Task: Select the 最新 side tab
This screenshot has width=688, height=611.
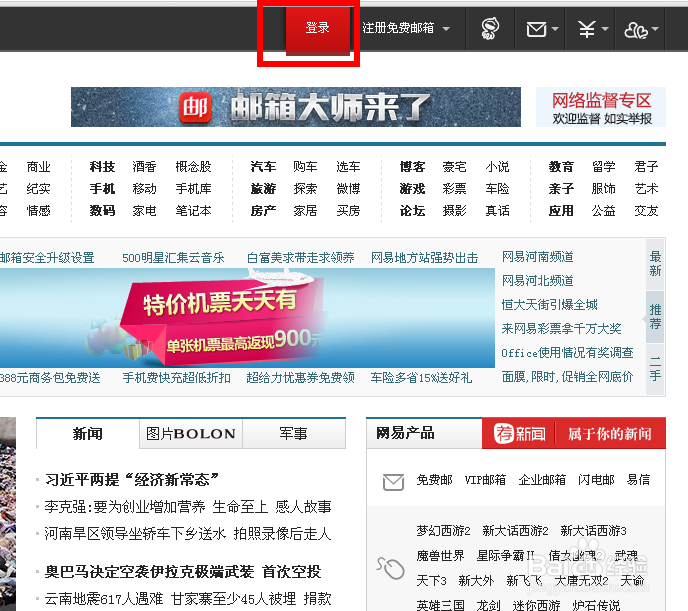Action: pos(655,264)
